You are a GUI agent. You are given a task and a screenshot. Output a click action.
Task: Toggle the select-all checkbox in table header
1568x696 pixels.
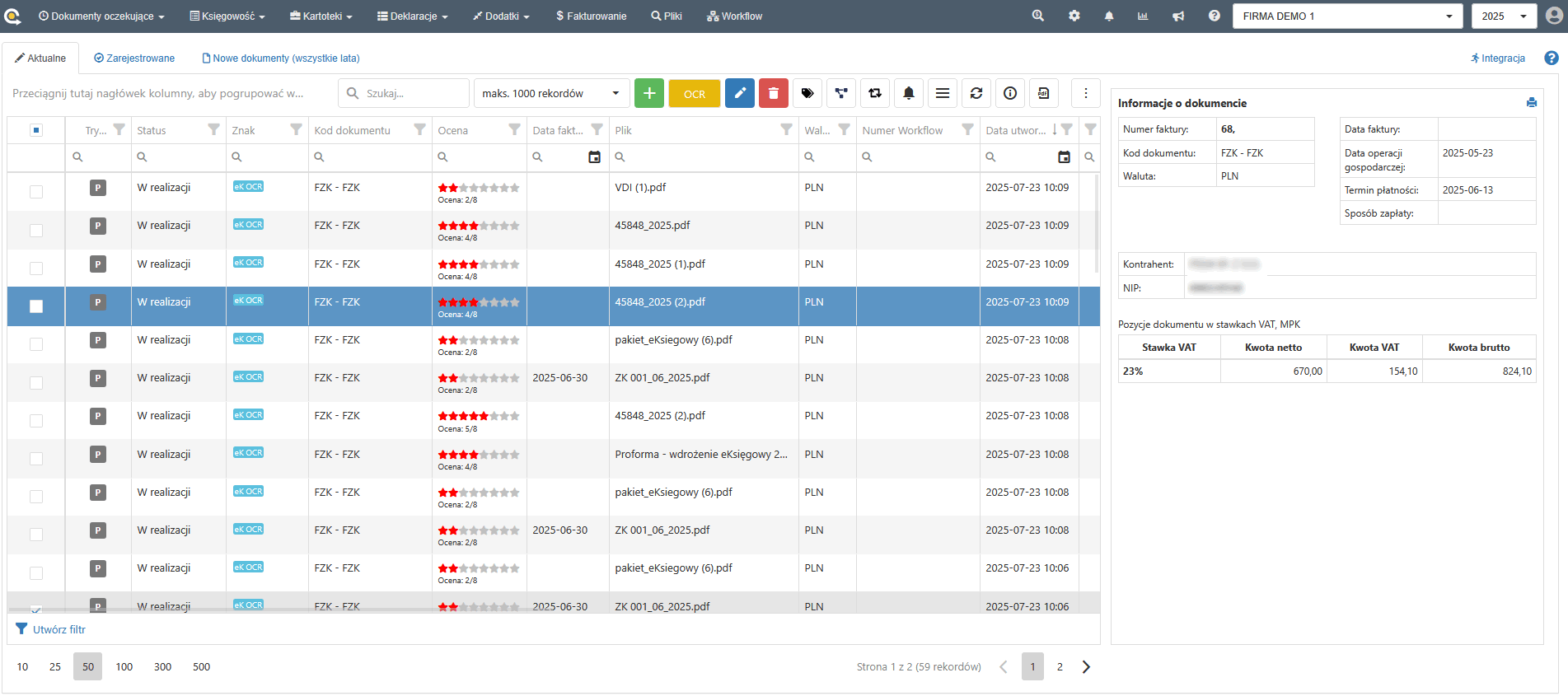35,130
